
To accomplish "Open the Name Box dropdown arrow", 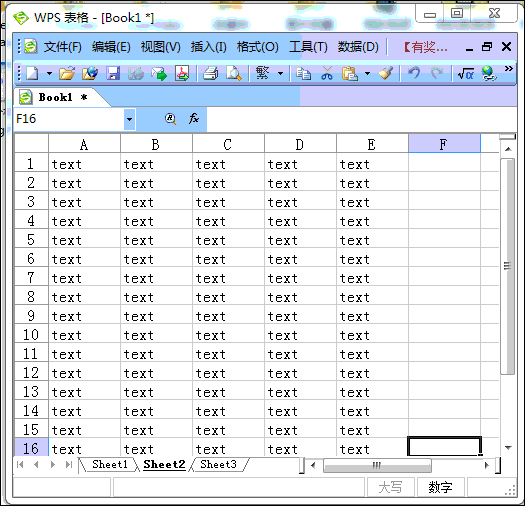I will coord(129,119).
